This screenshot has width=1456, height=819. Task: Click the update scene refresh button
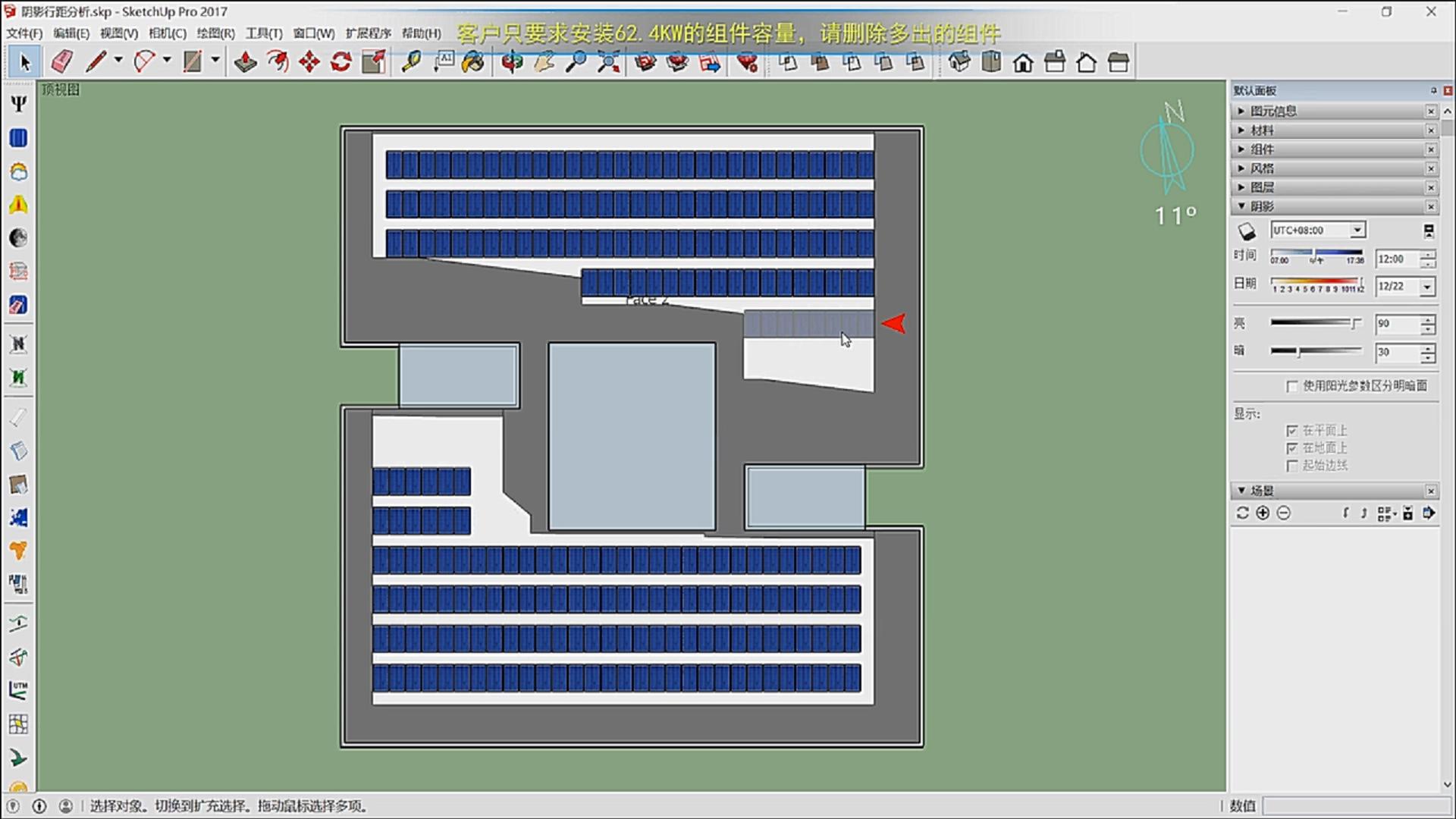tap(1242, 513)
